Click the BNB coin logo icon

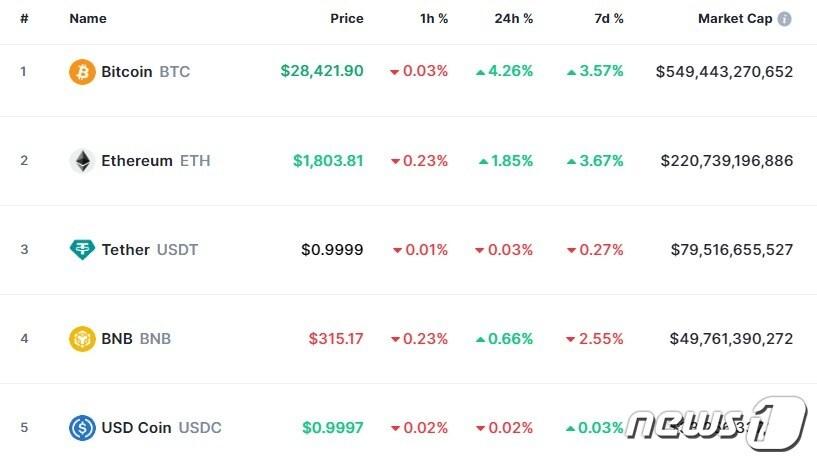click(82, 339)
